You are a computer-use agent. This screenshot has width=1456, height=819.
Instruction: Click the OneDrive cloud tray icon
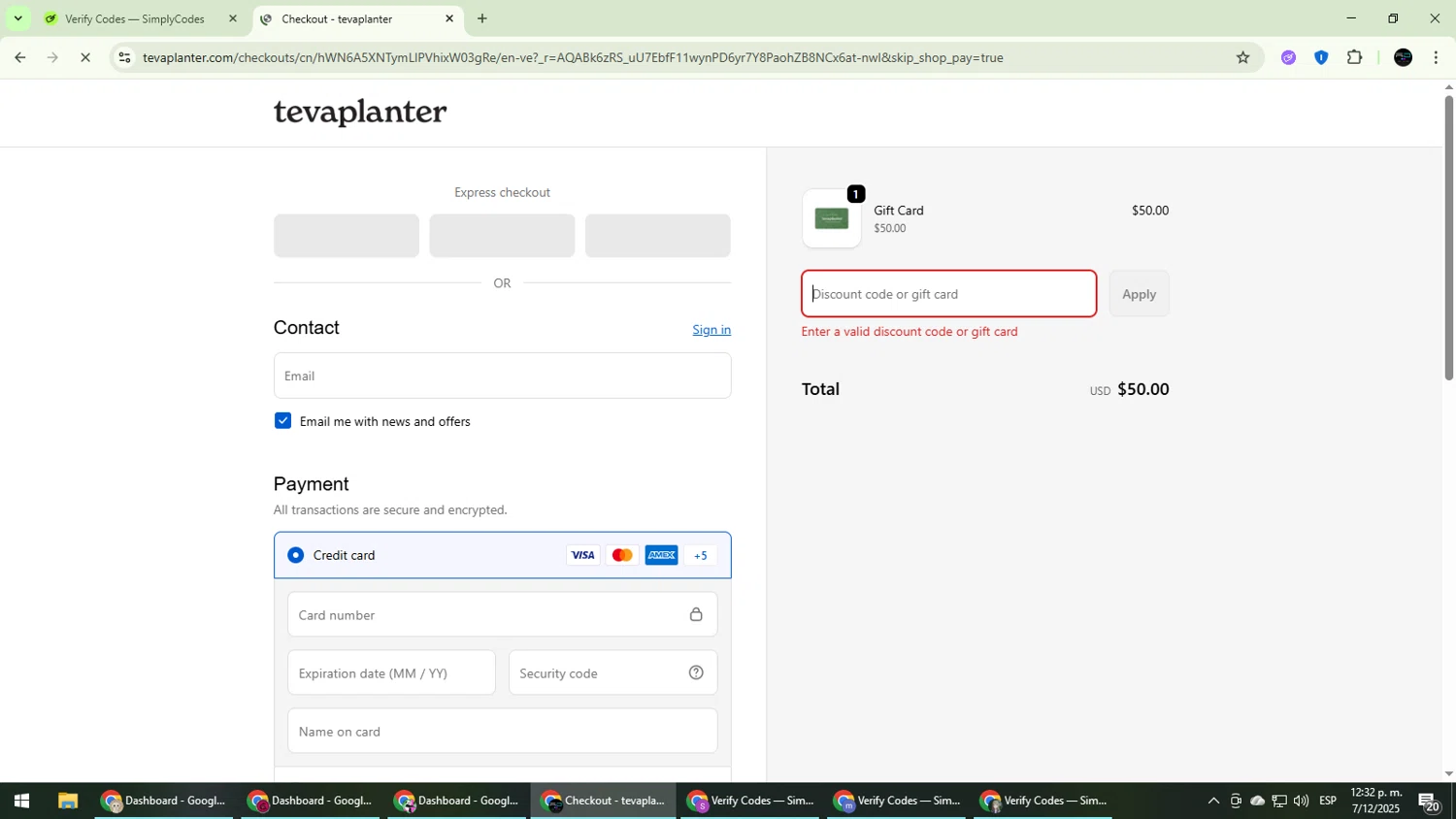pyautogui.click(x=1257, y=801)
